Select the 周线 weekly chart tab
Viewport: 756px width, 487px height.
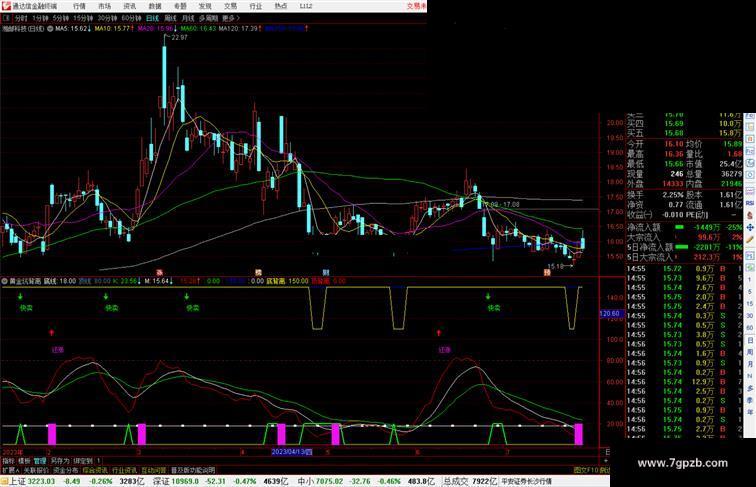coord(170,18)
